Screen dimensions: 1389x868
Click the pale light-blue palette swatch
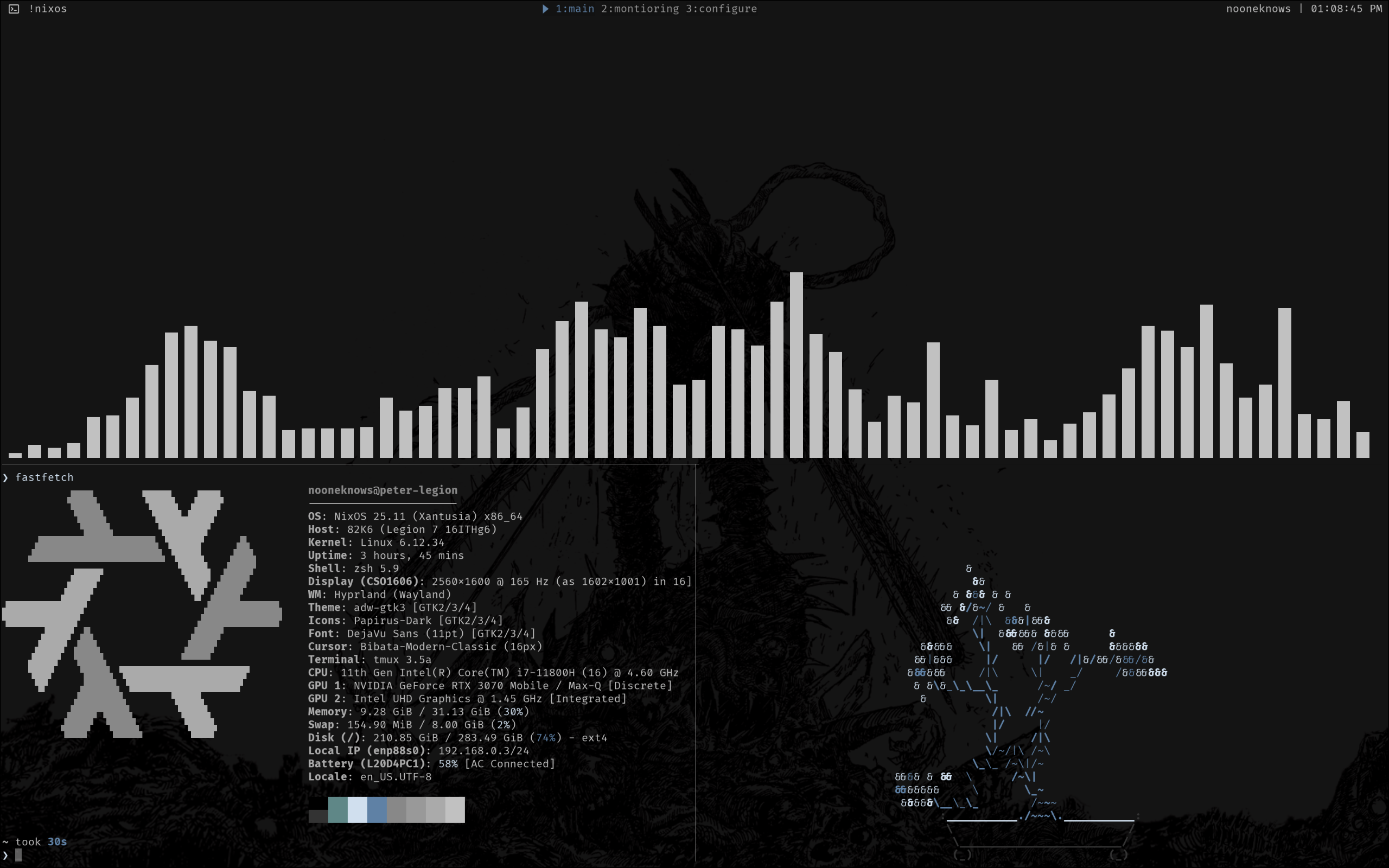[x=357, y=809]
